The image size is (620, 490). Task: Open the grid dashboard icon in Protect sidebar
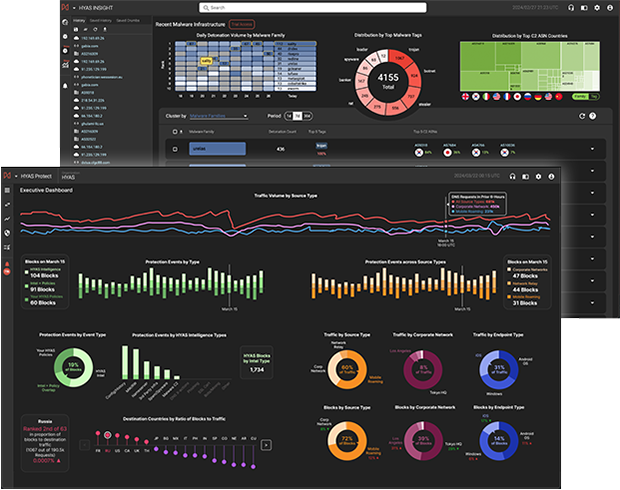7,190
